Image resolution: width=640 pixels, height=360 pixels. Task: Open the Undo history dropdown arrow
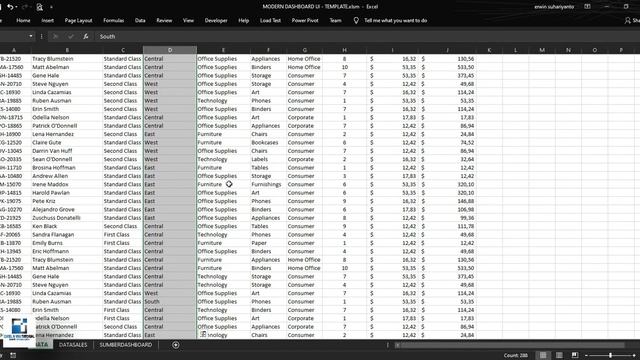click(x=16, y=7)
